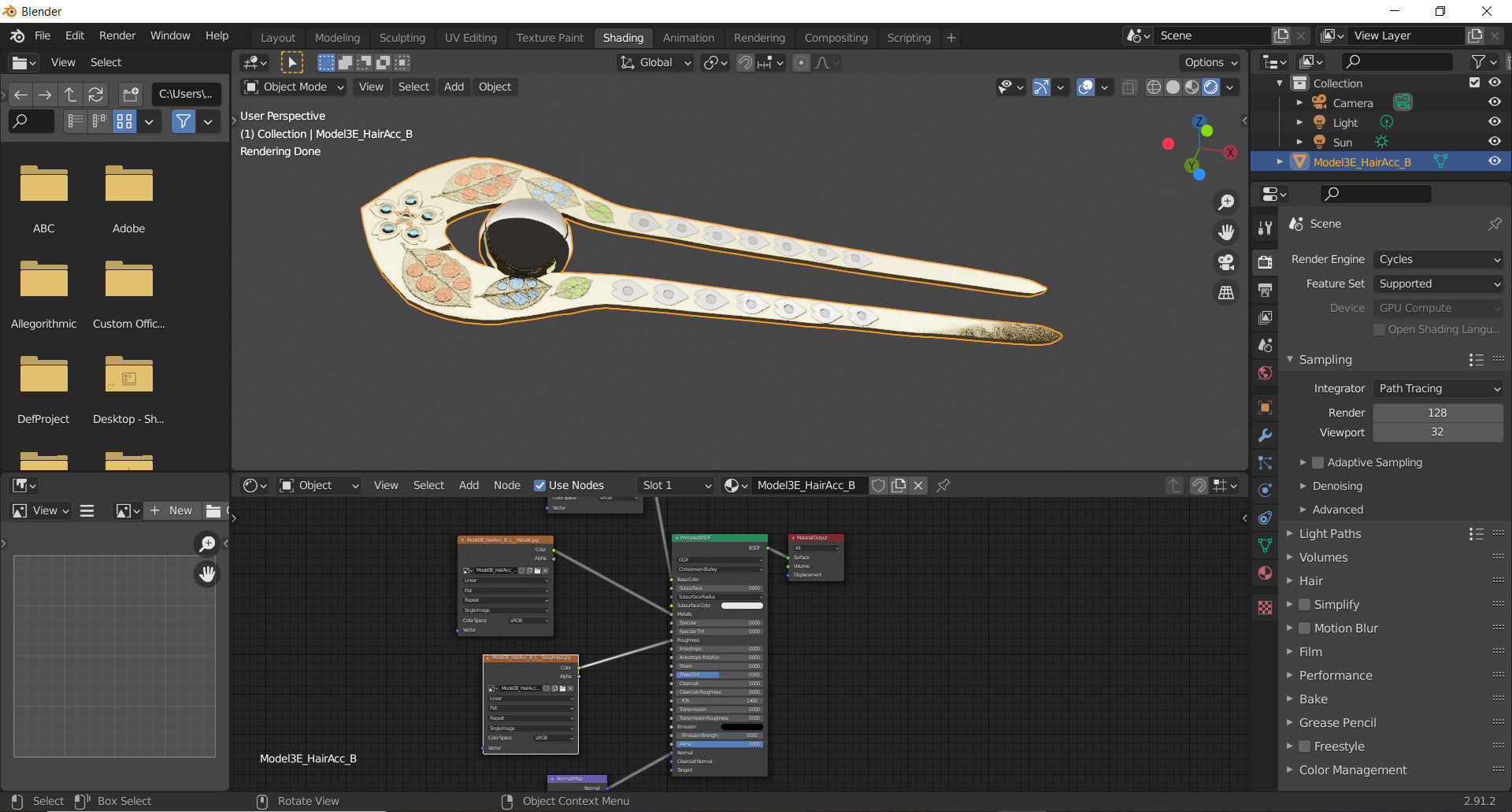The height and width of the screenshot is (812, 1512).
Task: Hide the Camera with its eye icon
Action: (1494, 102)
